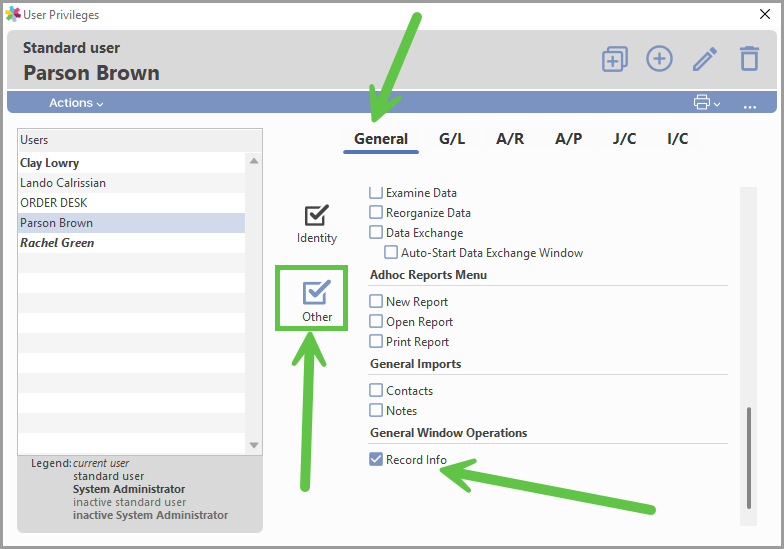This screenshot has width=784, height=549.
Task: Click the privileges panel scrollbar thumb
Action: pyautogui.click(x=748, y=458)
